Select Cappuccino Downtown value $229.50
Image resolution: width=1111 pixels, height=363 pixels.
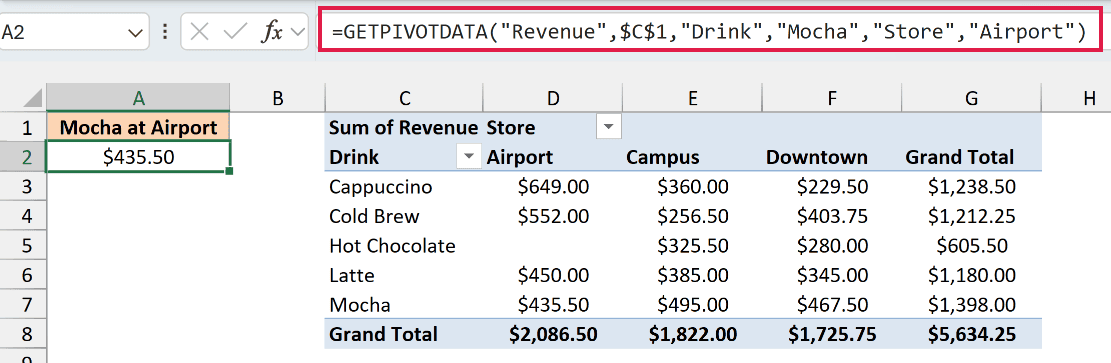pos(832,186)
